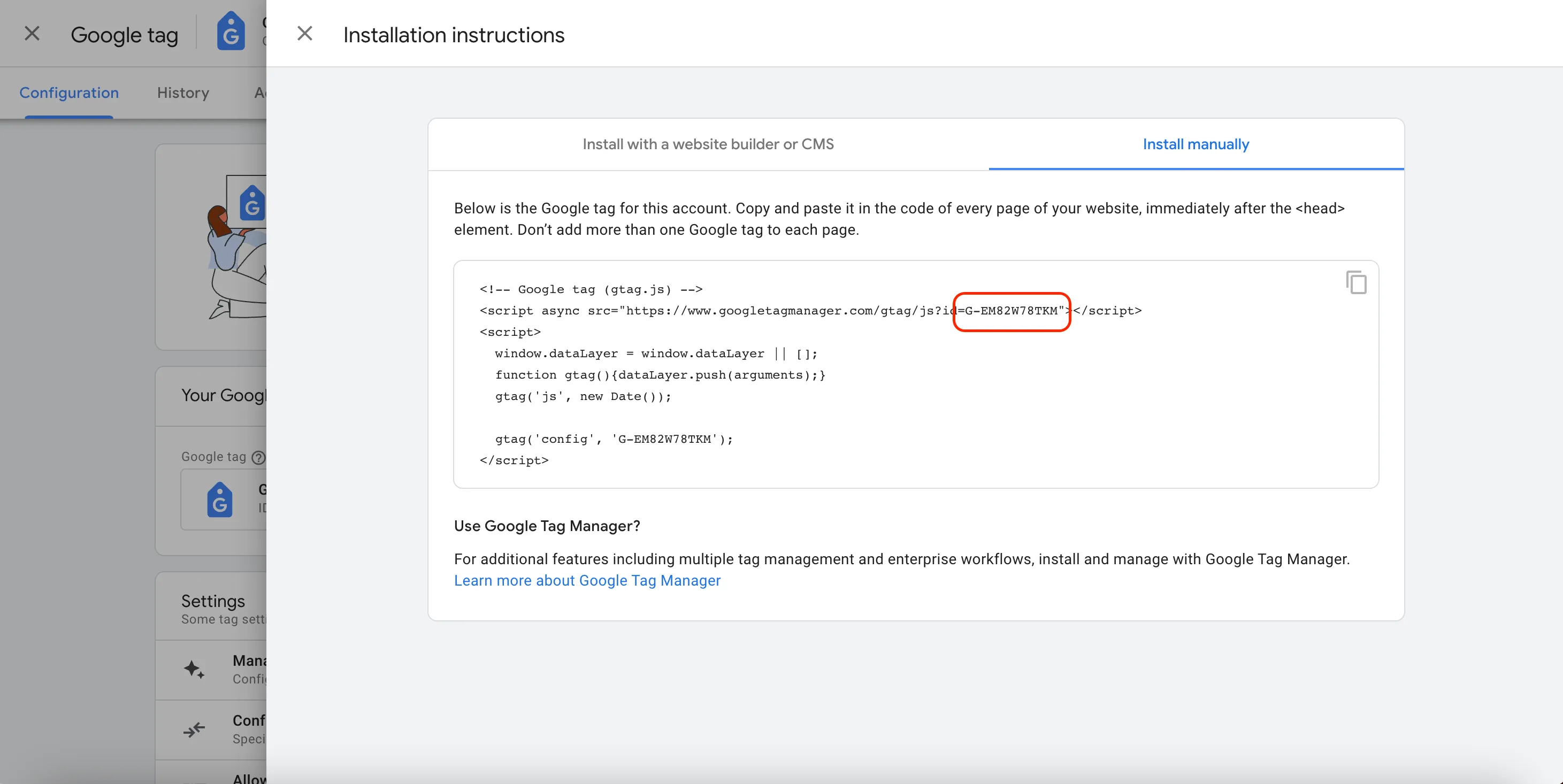Click the sparkle Manage settings icon

click(x=194, y=670)
